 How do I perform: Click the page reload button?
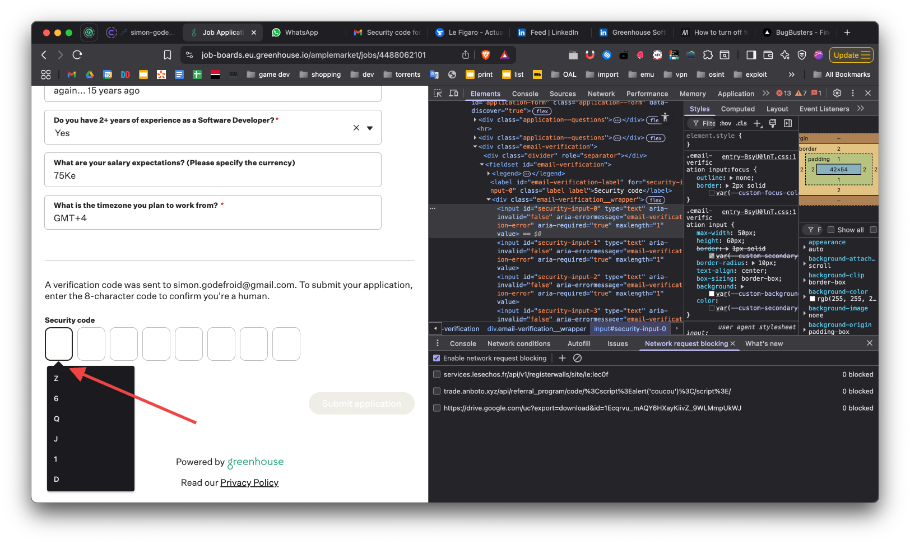pos(79,55)
